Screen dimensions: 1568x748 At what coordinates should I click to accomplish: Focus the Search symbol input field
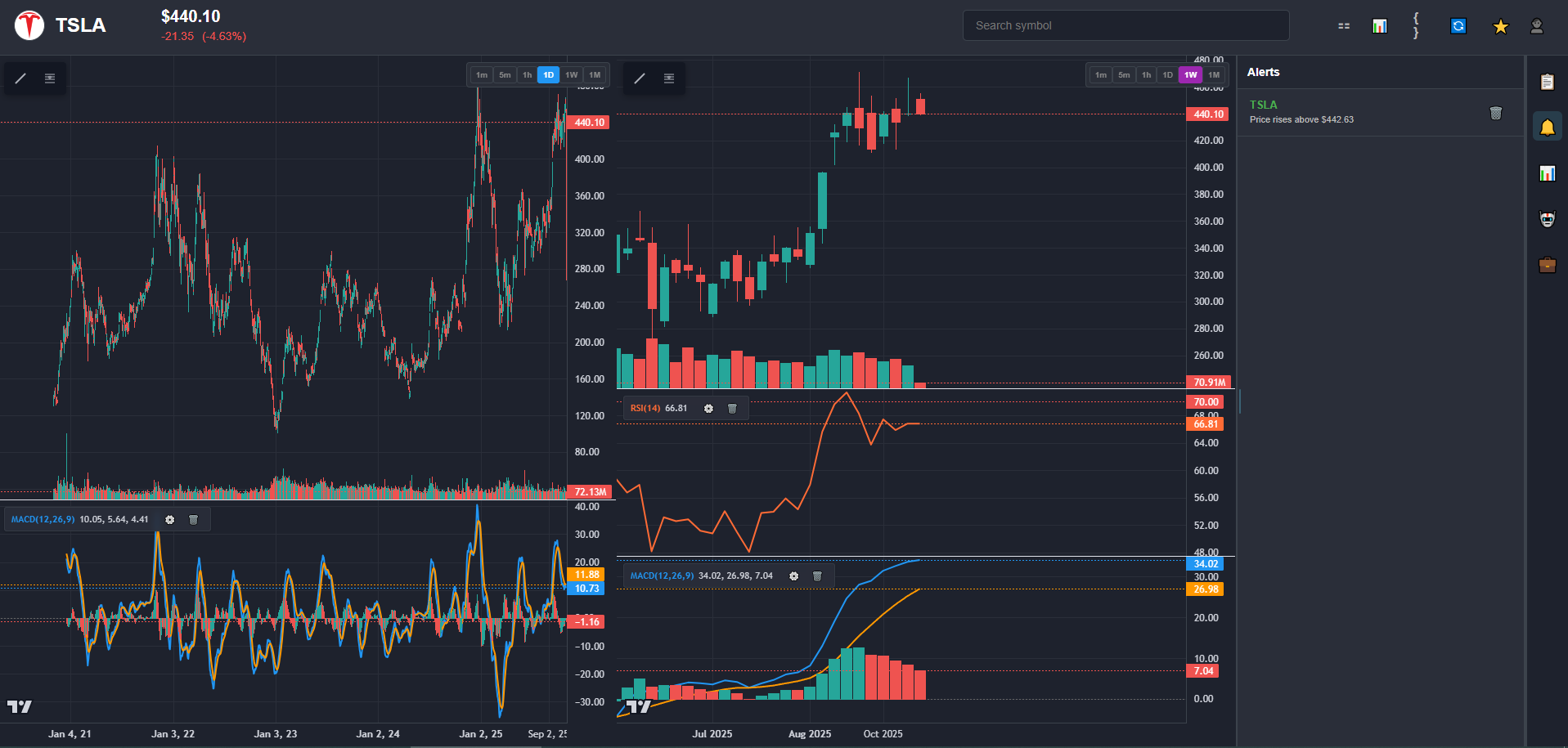pyautogui.click(x=1125, y=25)
